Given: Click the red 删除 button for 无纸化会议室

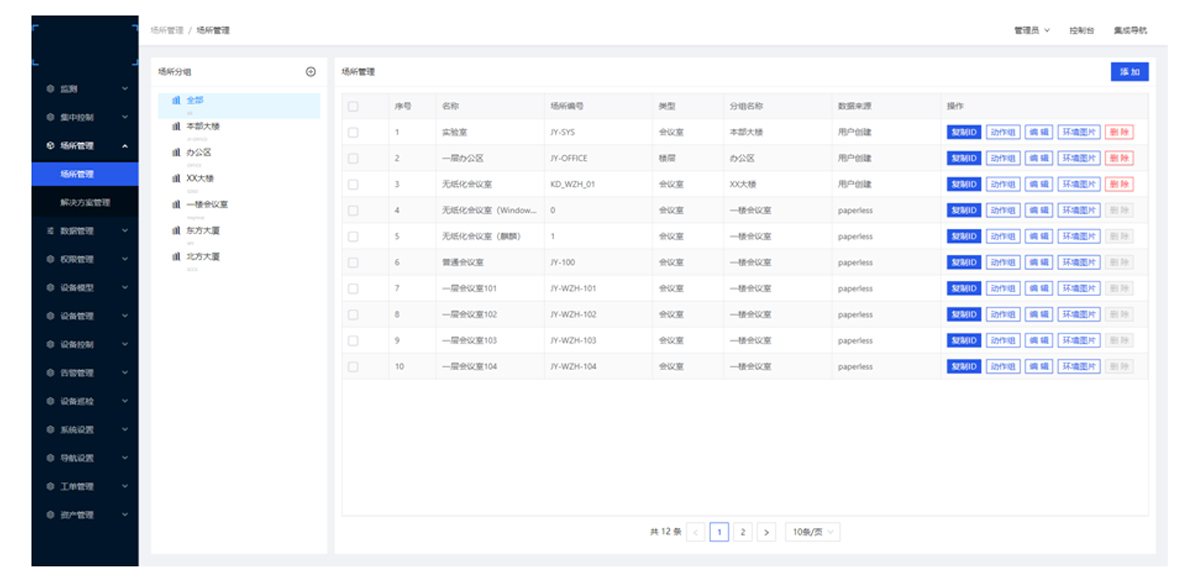Looking at the screenshot, I should [x=1119, y=184].
